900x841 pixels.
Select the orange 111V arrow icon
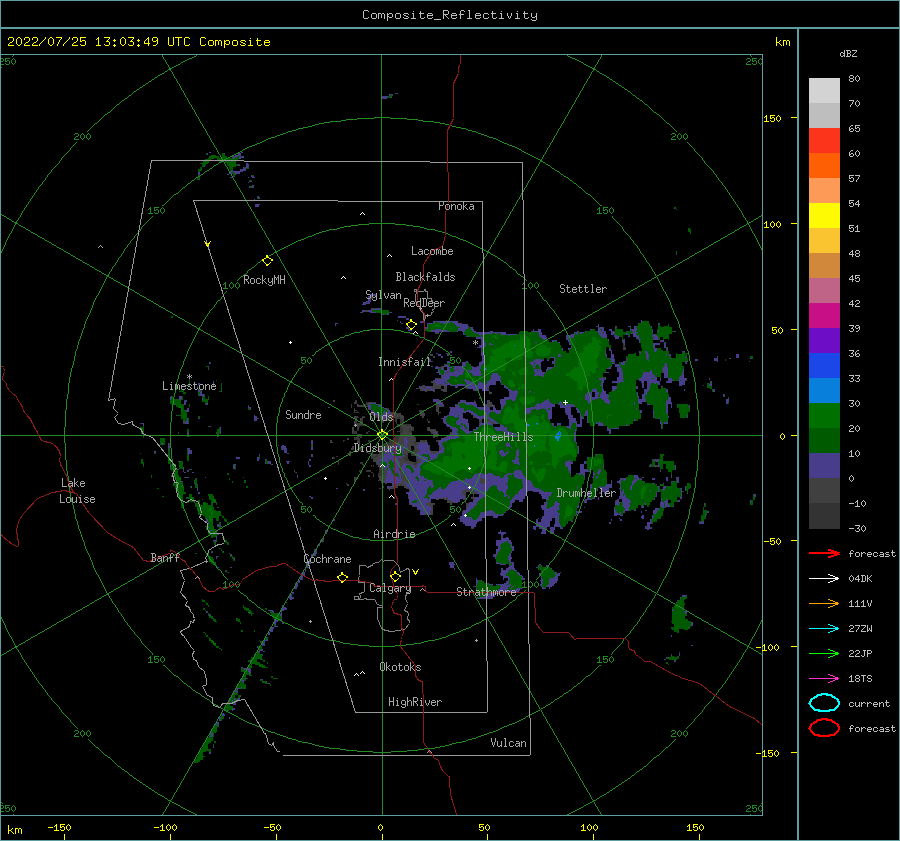(x=824, y=603)
